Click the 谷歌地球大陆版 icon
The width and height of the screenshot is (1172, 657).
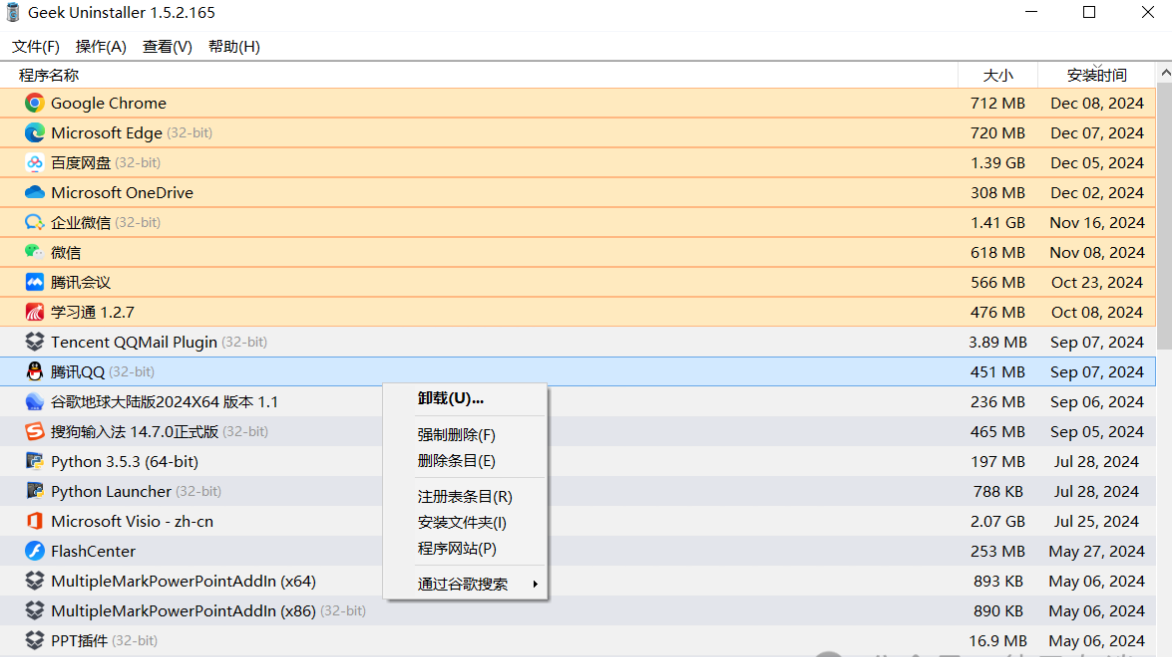[34, 401]
